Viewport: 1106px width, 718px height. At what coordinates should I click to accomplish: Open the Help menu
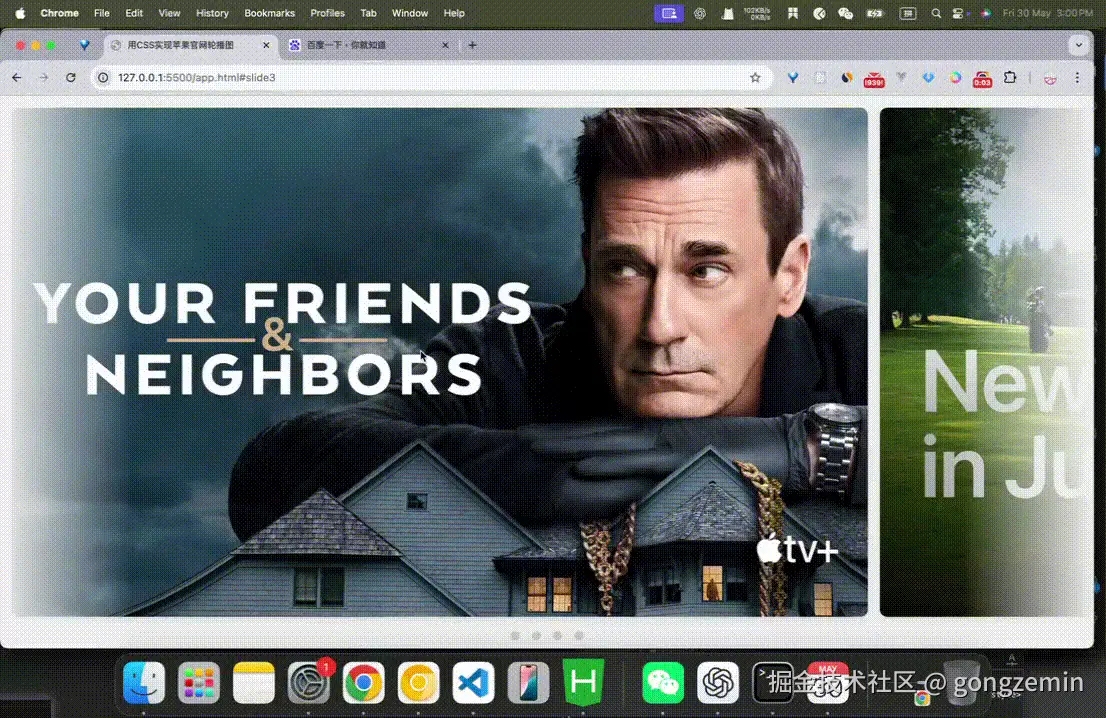click(x=454, y=13)
